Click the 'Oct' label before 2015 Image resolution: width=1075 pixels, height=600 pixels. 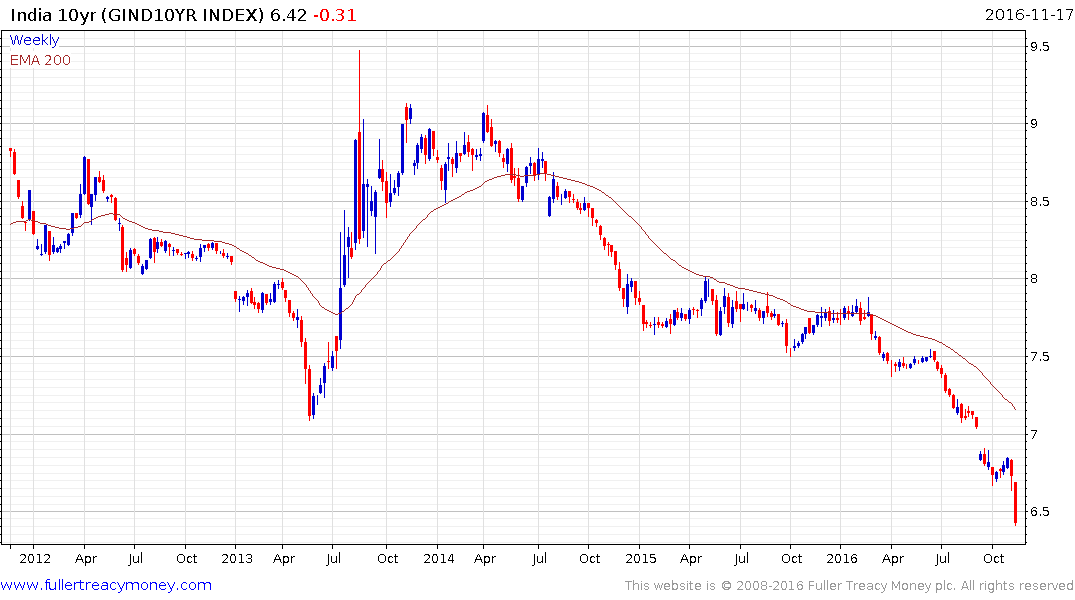[590, 558]
